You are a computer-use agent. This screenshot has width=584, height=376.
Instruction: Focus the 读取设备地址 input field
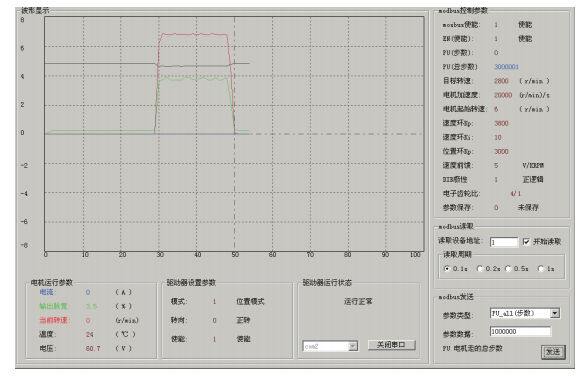pos(504,242)
